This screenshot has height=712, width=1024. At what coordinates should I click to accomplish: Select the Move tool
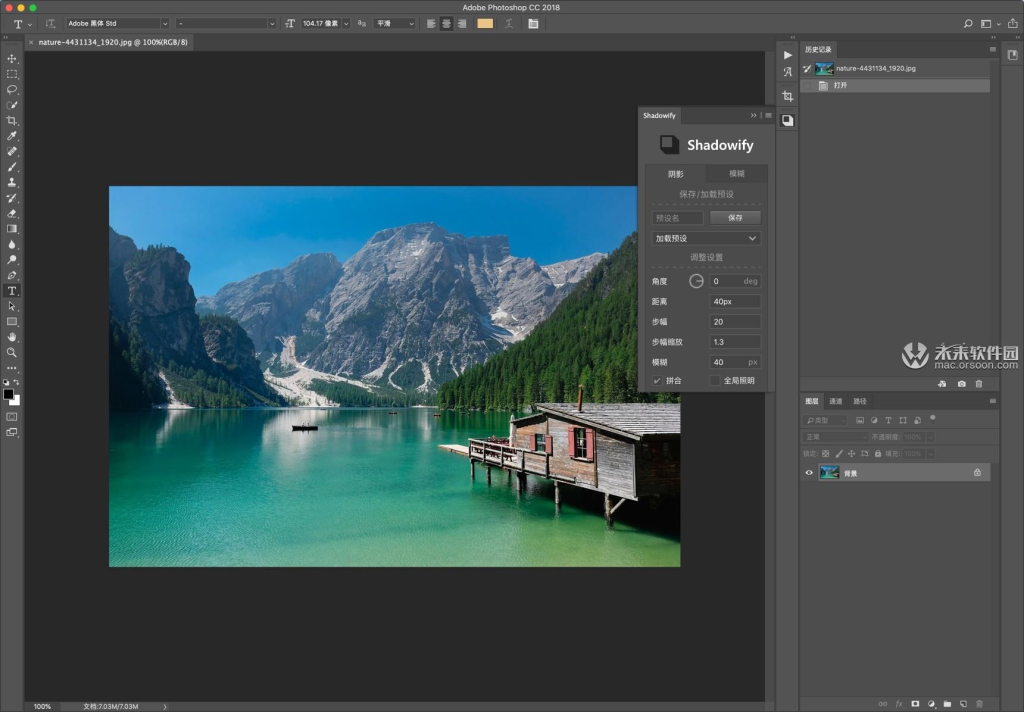12,59
